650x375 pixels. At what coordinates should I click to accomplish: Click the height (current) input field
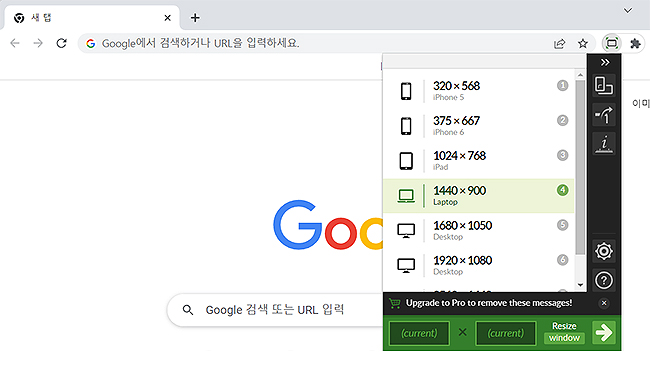point(506,333)
